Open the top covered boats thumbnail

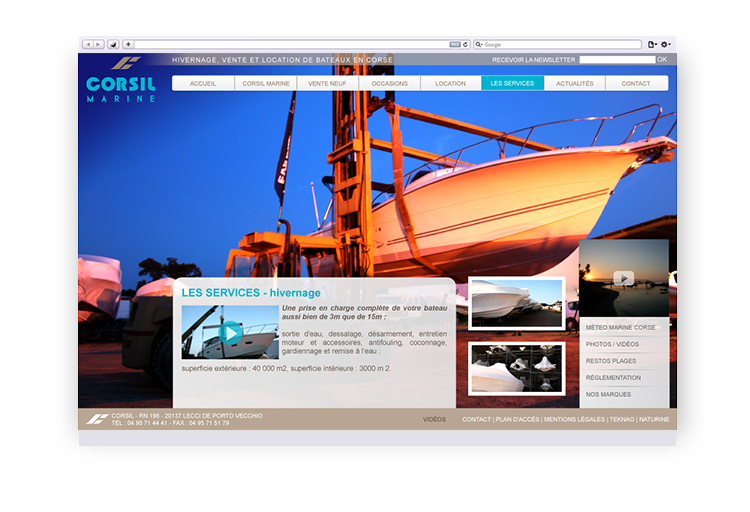point(516,303)
